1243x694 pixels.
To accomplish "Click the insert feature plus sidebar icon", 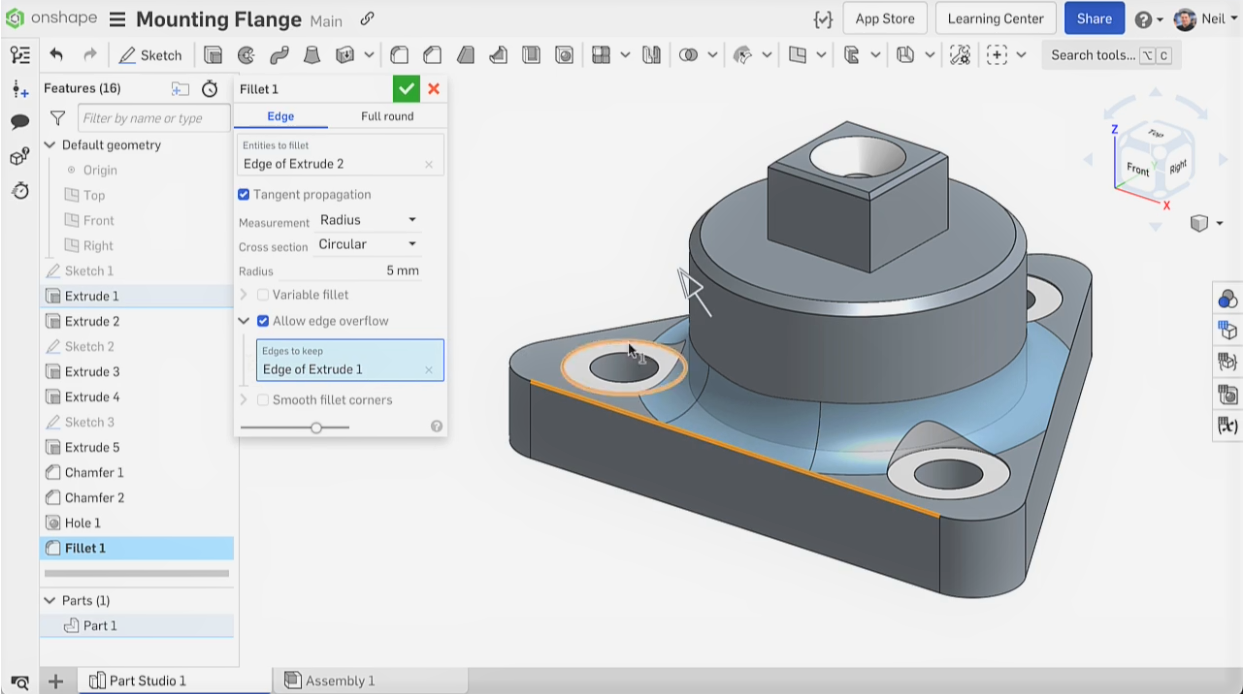I will pos(20,89).
